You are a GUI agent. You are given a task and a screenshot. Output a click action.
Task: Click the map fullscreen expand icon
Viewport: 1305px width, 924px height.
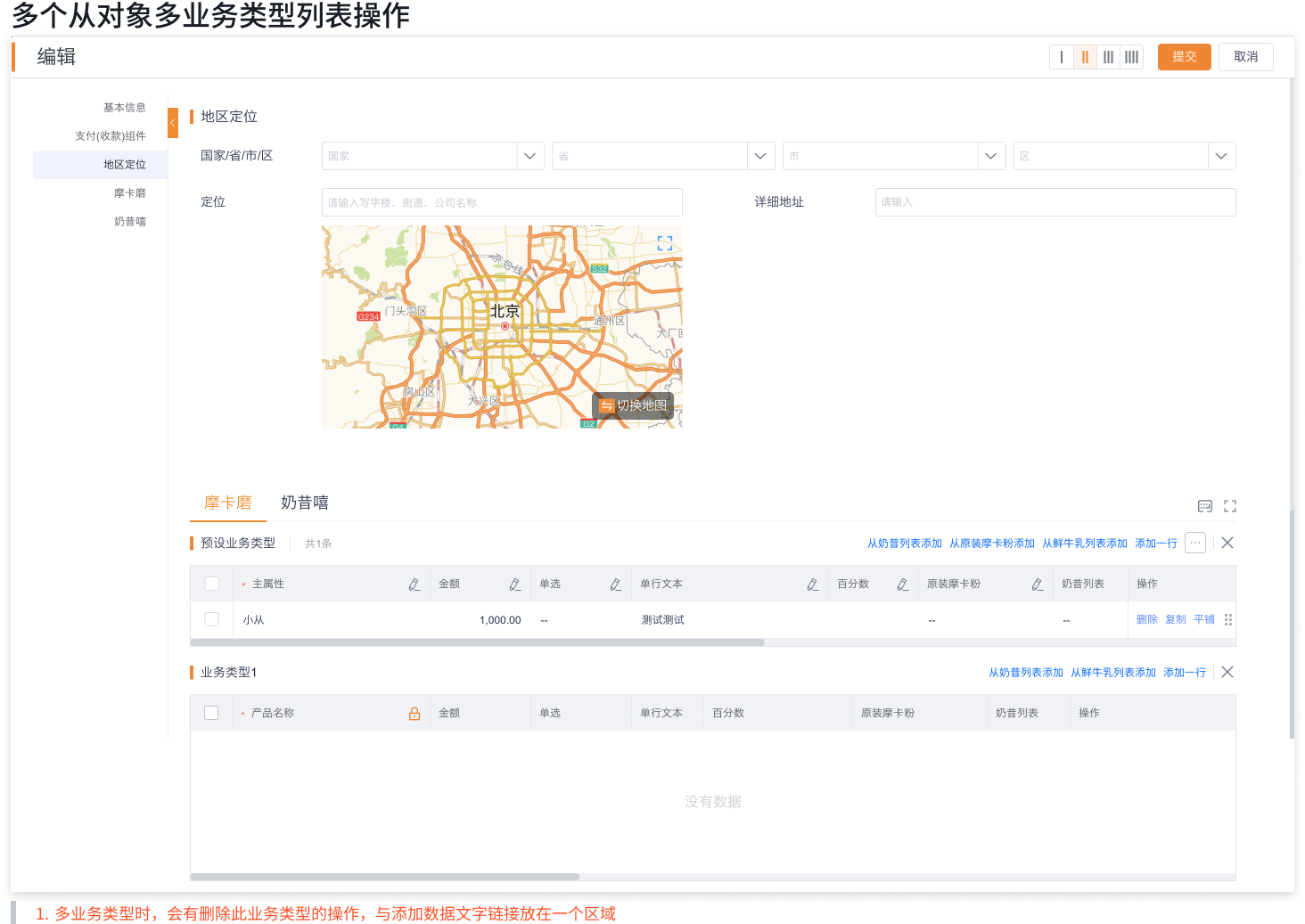point(663,241)
